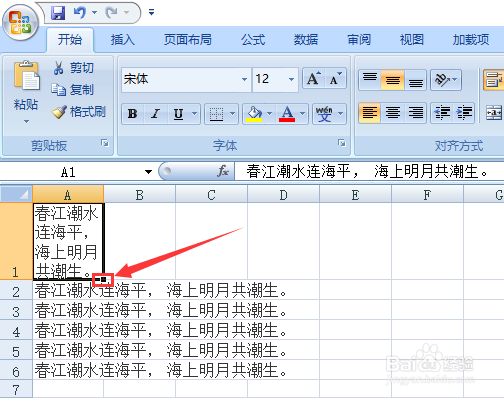Toggle top vertical alignment
This screenshot has width=504, height=398.
click(x=370, y=80)
